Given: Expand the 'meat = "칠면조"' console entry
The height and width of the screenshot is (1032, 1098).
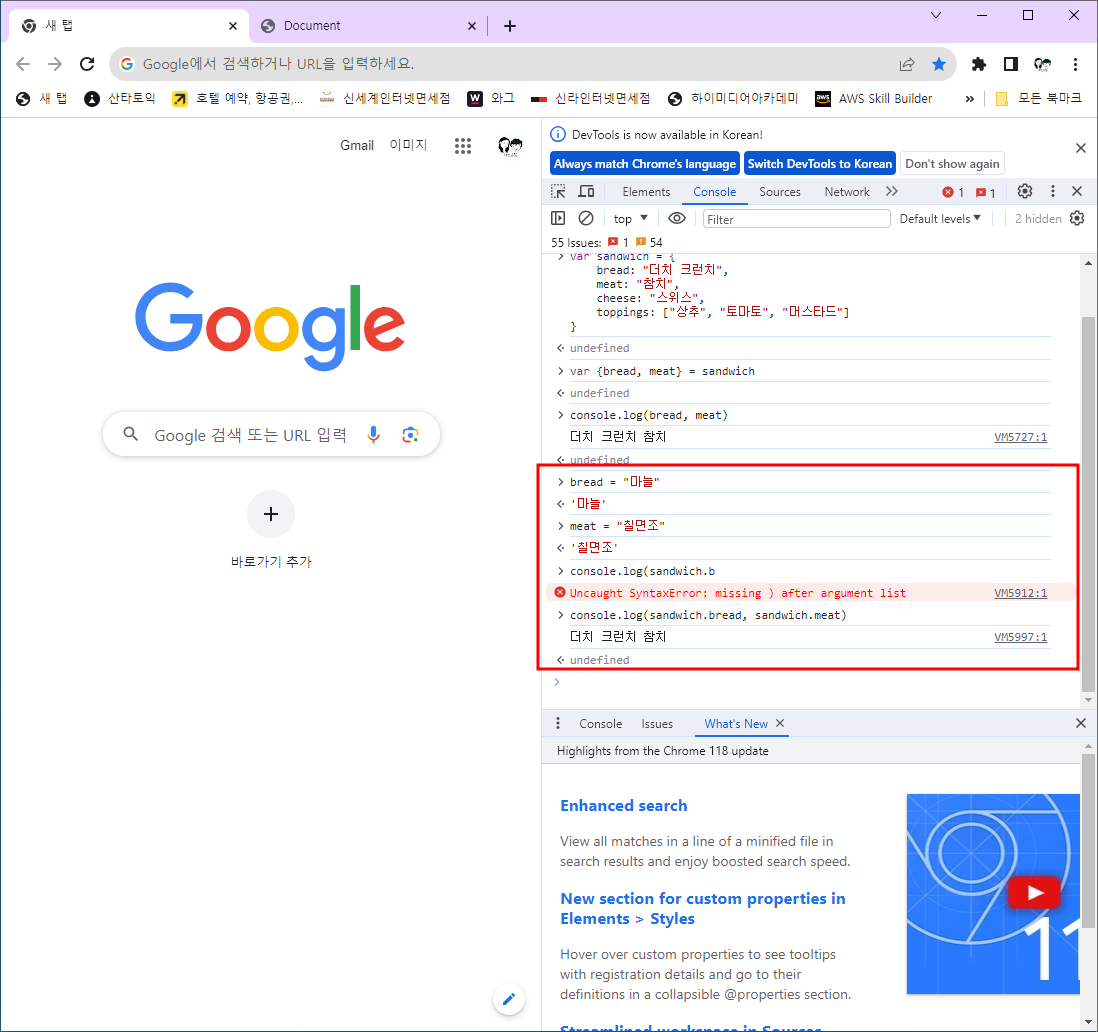Looking at the screenshot, I should pyautogui.click(x=560, y=526).
